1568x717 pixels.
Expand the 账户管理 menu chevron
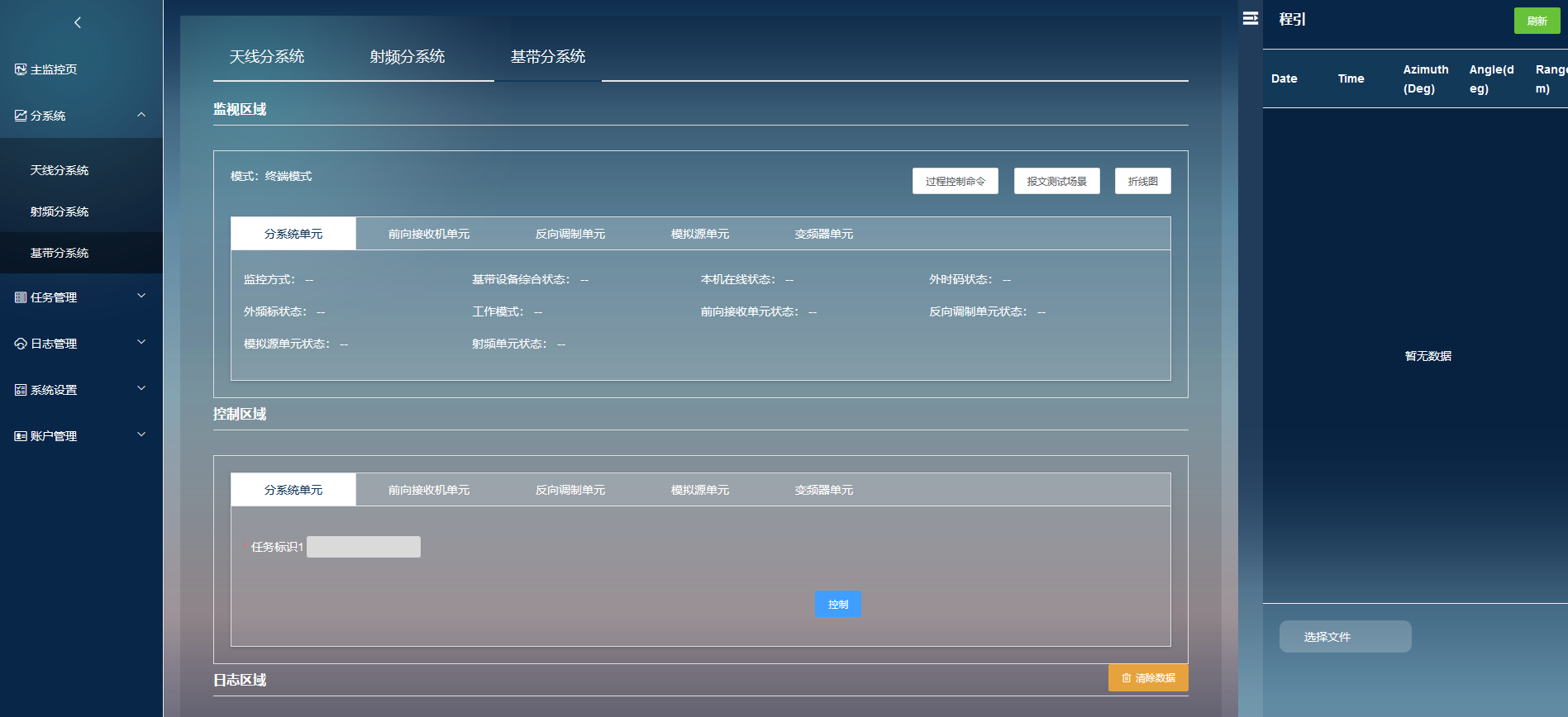(141, 434)
